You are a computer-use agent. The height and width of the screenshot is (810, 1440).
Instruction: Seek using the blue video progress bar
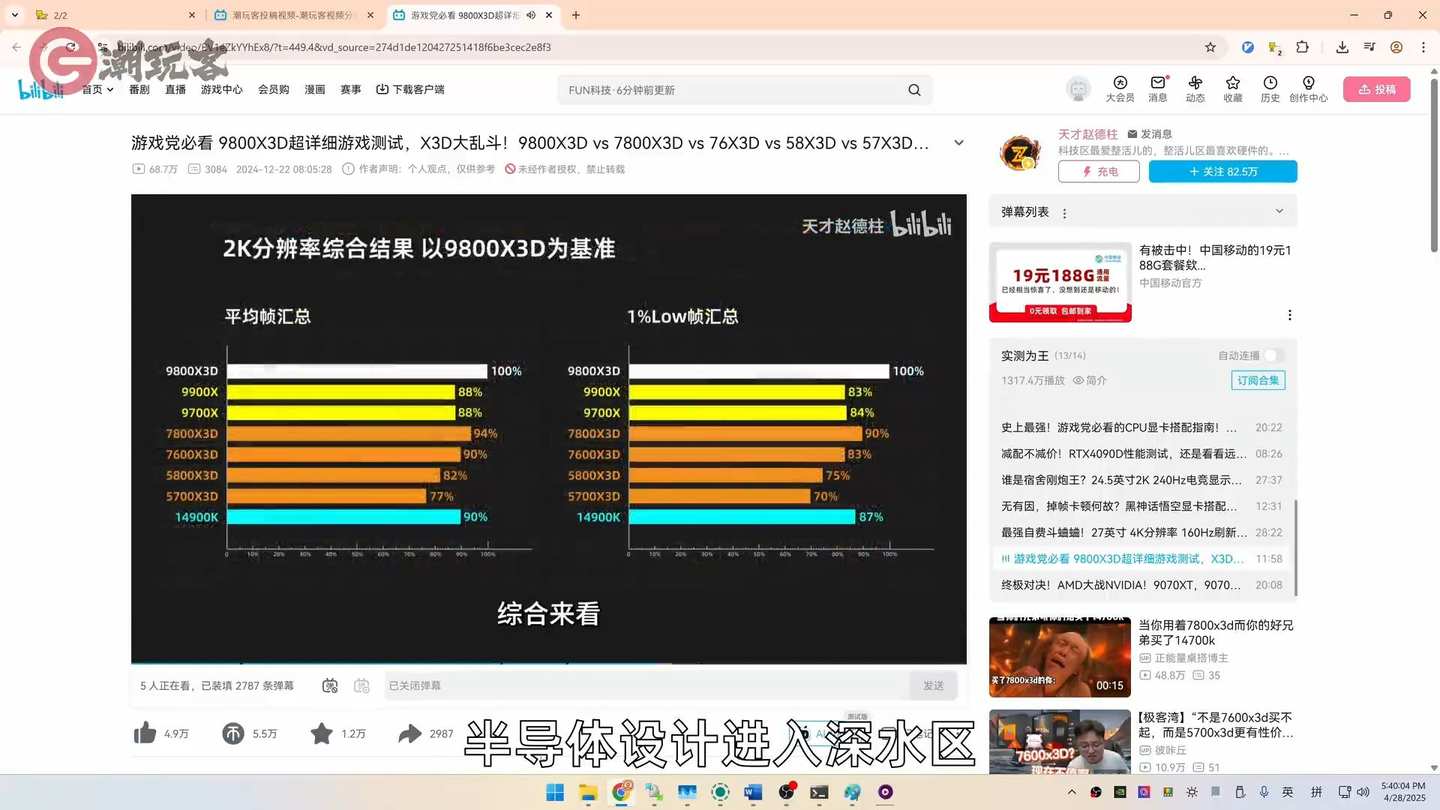[548, 663]
